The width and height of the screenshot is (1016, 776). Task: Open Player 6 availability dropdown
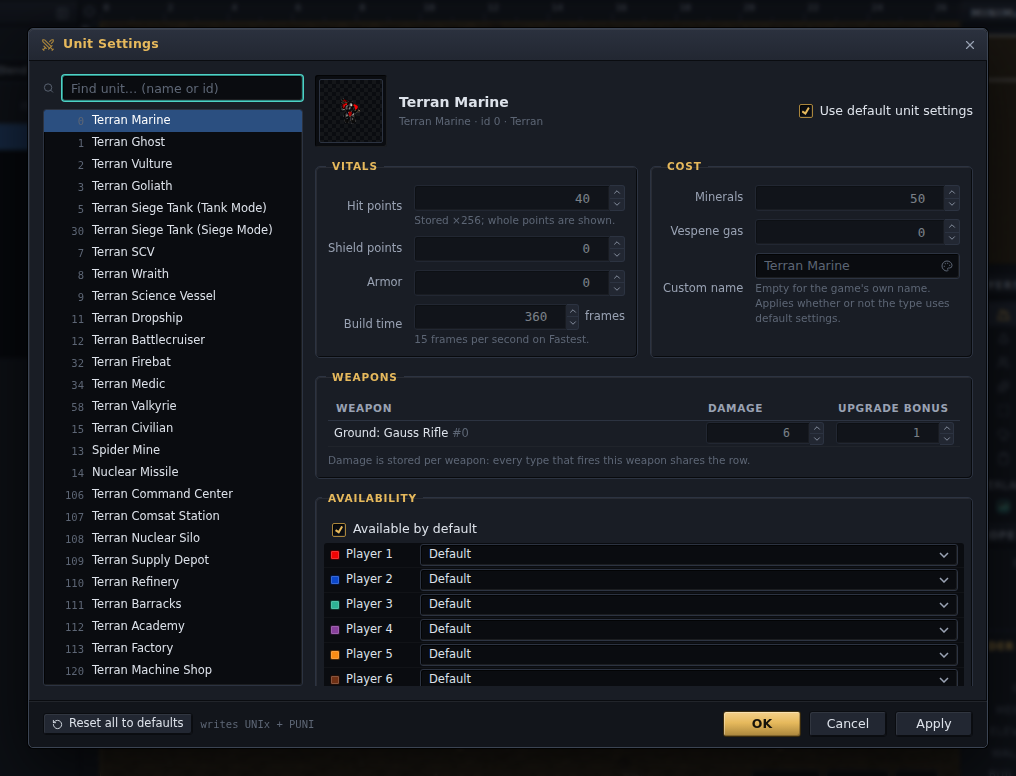point(688,678)
